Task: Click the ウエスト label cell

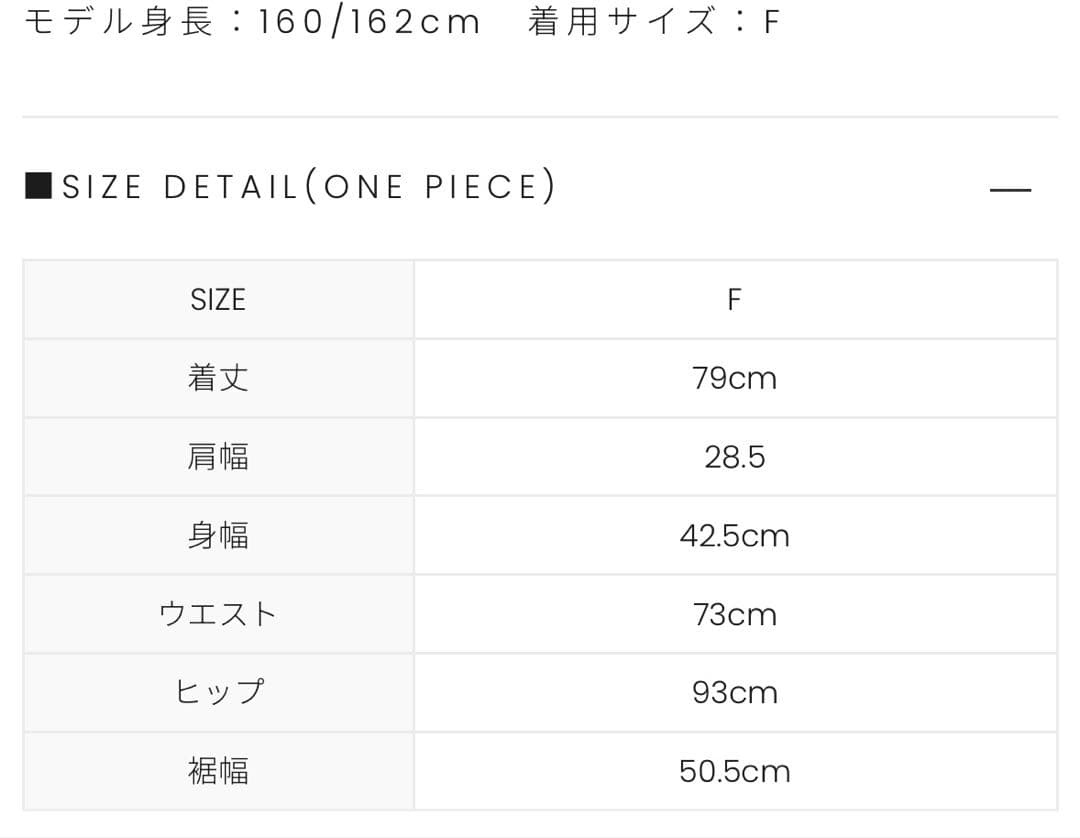Action: coord(217,614)
